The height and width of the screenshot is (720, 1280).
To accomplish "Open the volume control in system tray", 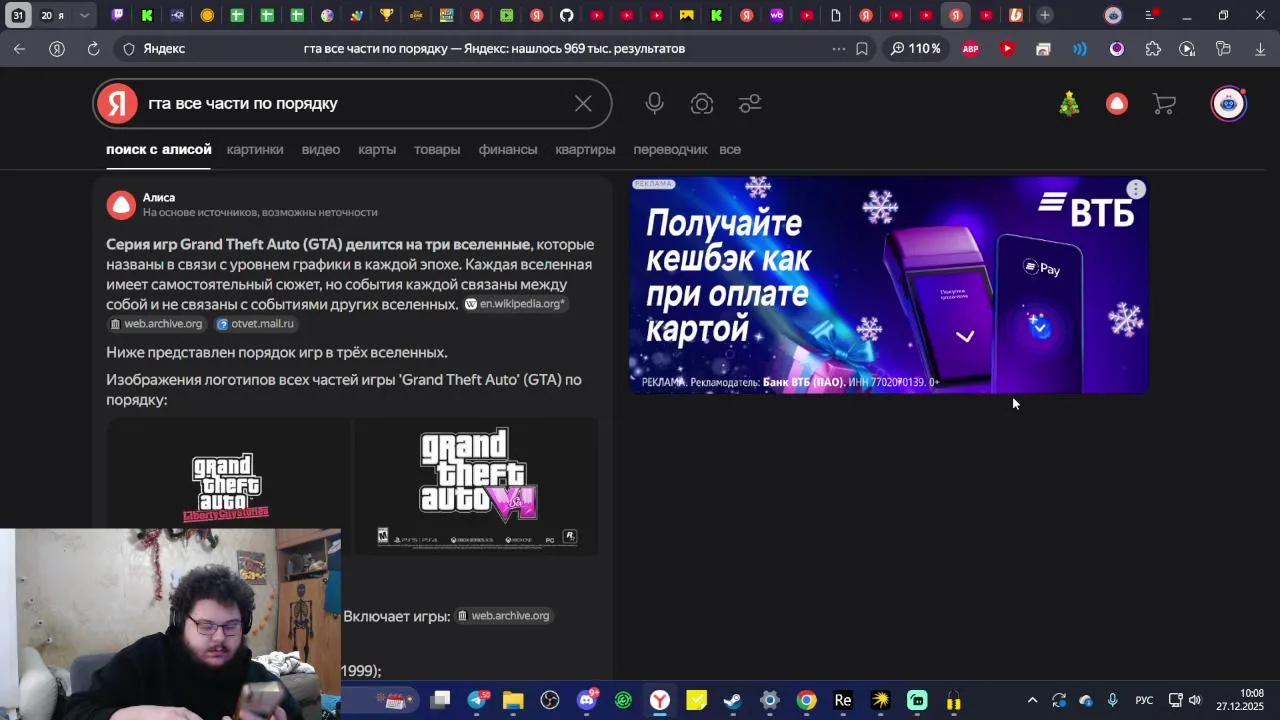I will [1195, 700].
